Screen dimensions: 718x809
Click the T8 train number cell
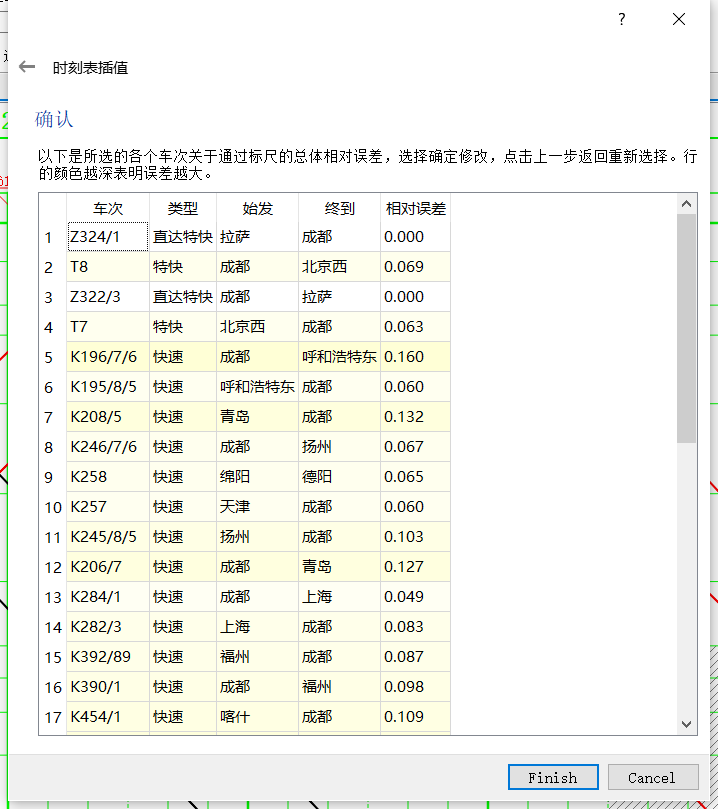[108, 267]
